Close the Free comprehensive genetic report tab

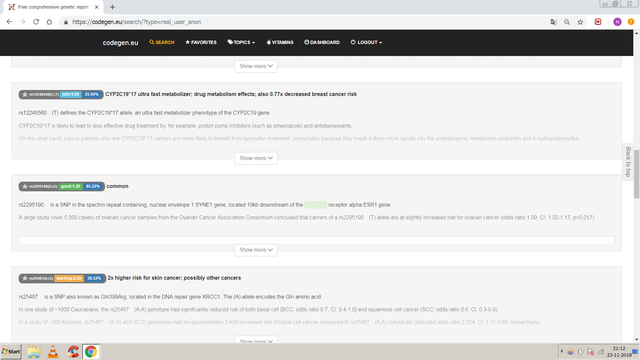[96, 7]
